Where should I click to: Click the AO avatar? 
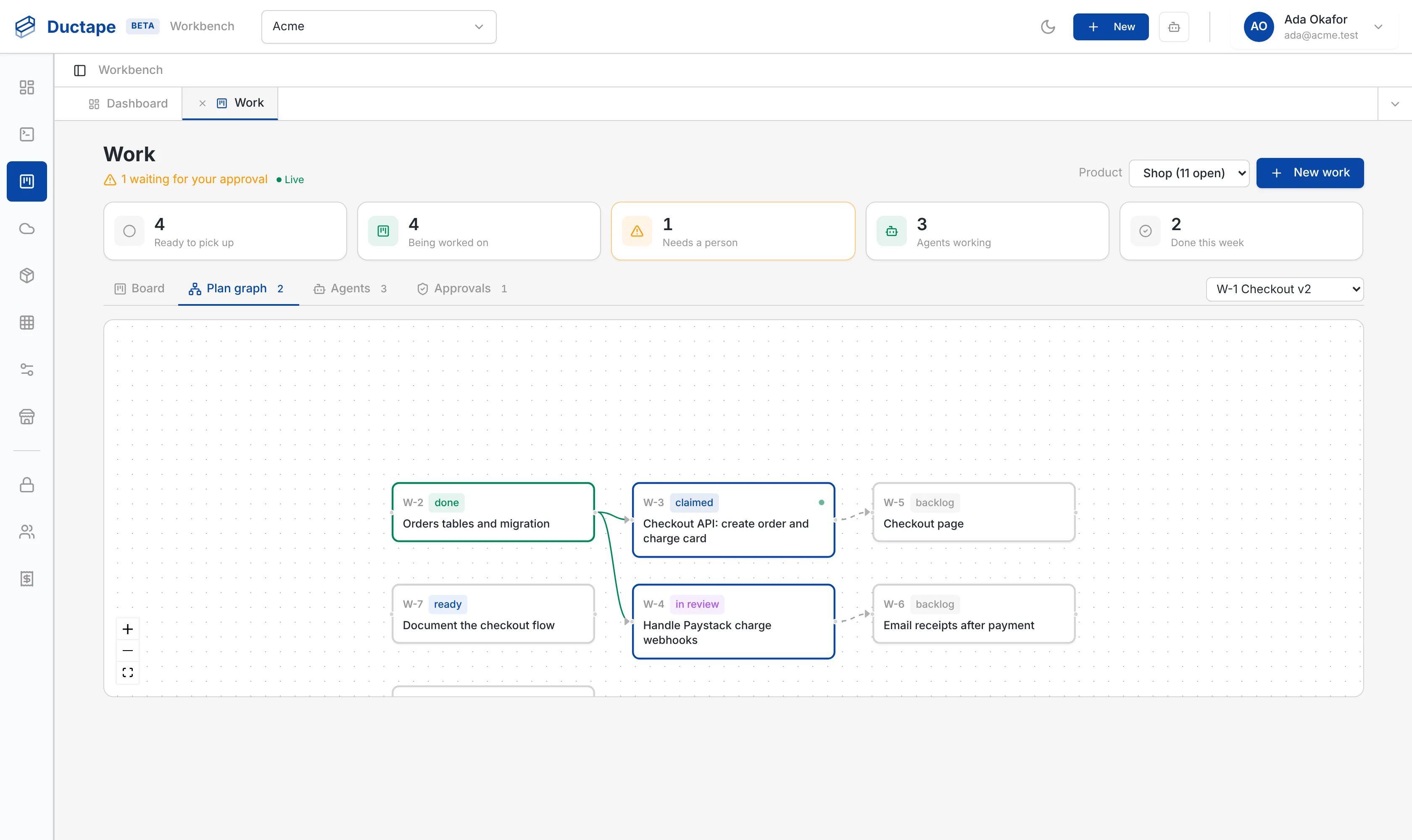[x=1259, y=26]
